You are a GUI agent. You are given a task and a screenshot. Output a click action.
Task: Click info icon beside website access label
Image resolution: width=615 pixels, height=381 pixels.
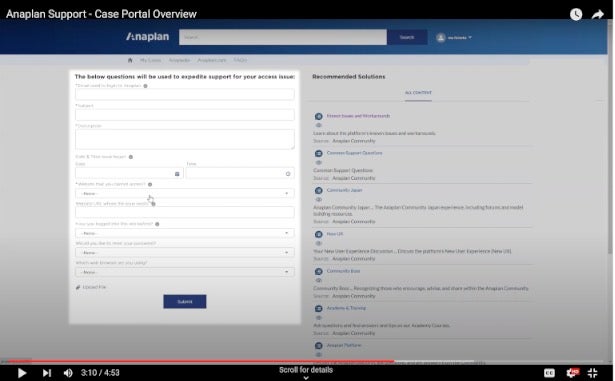click(150, 184)
